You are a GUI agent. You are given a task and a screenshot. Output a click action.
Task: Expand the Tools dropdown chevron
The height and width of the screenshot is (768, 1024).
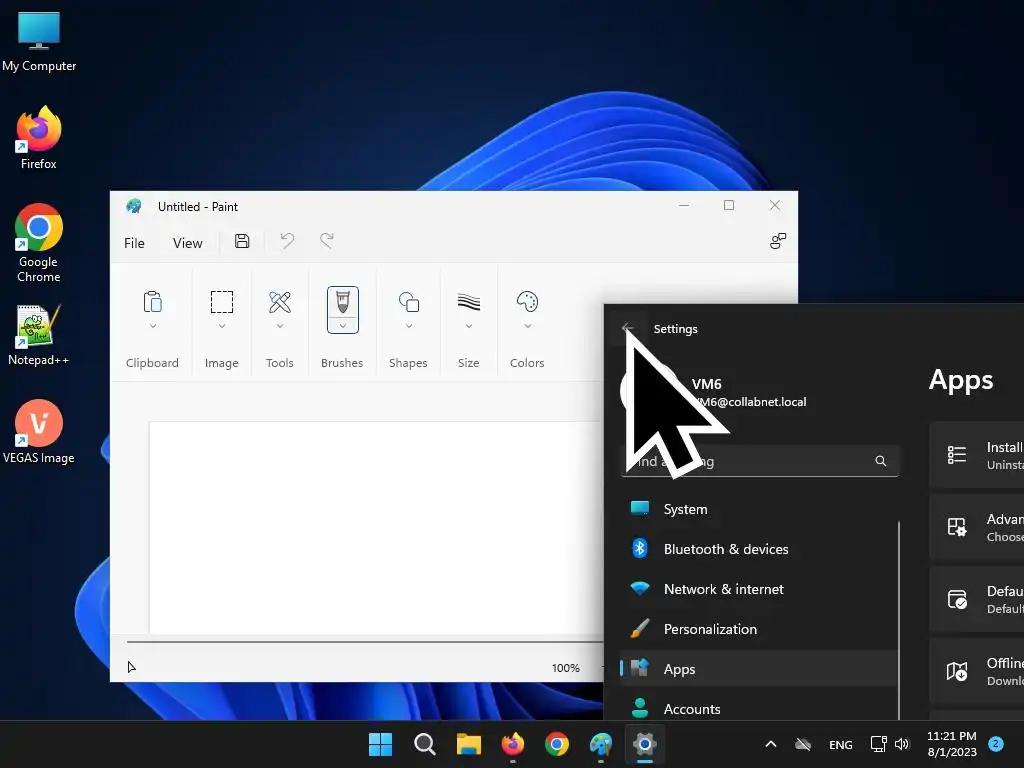280,326
